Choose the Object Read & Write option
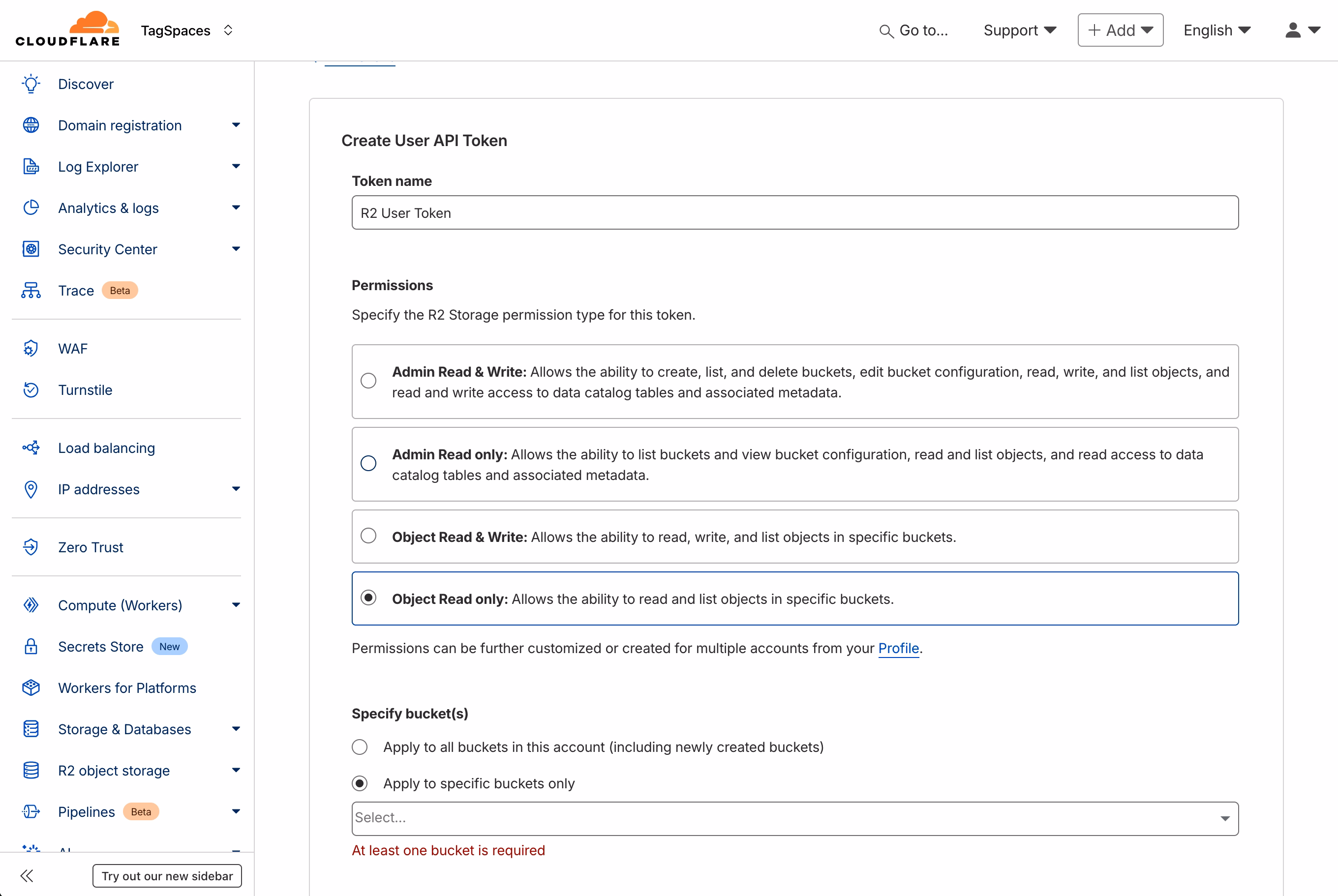1338x896 pixels. (x=368, y=536)
